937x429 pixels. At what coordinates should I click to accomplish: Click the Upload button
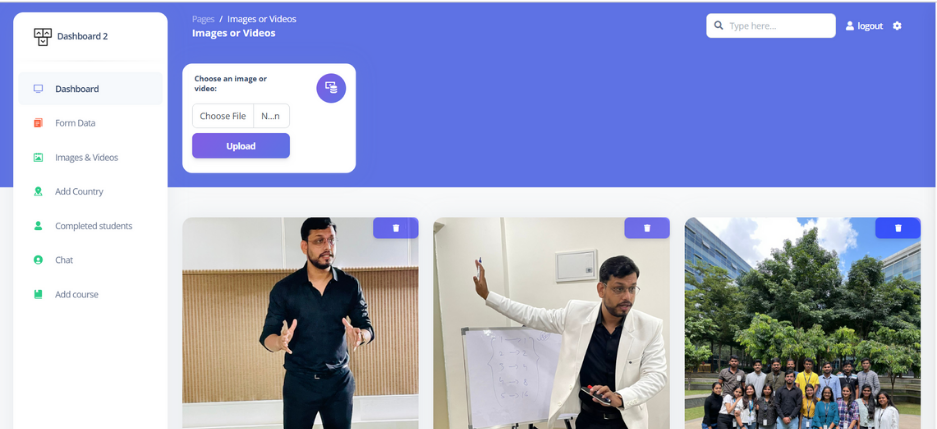[x=241, y=146]
